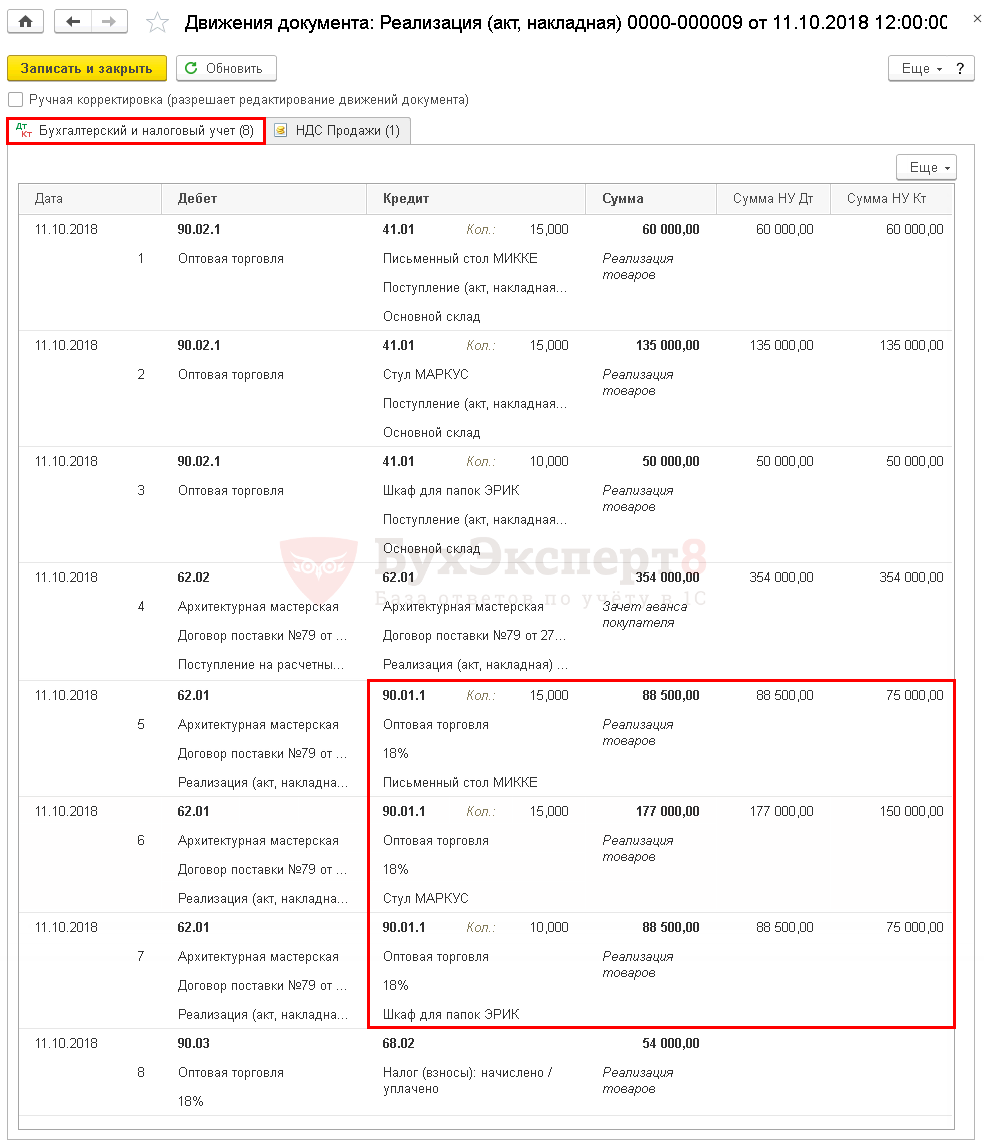Screen dimensions: 984x1144
Task: Expand the Еще menu above the table
Action: pos(926,168)
